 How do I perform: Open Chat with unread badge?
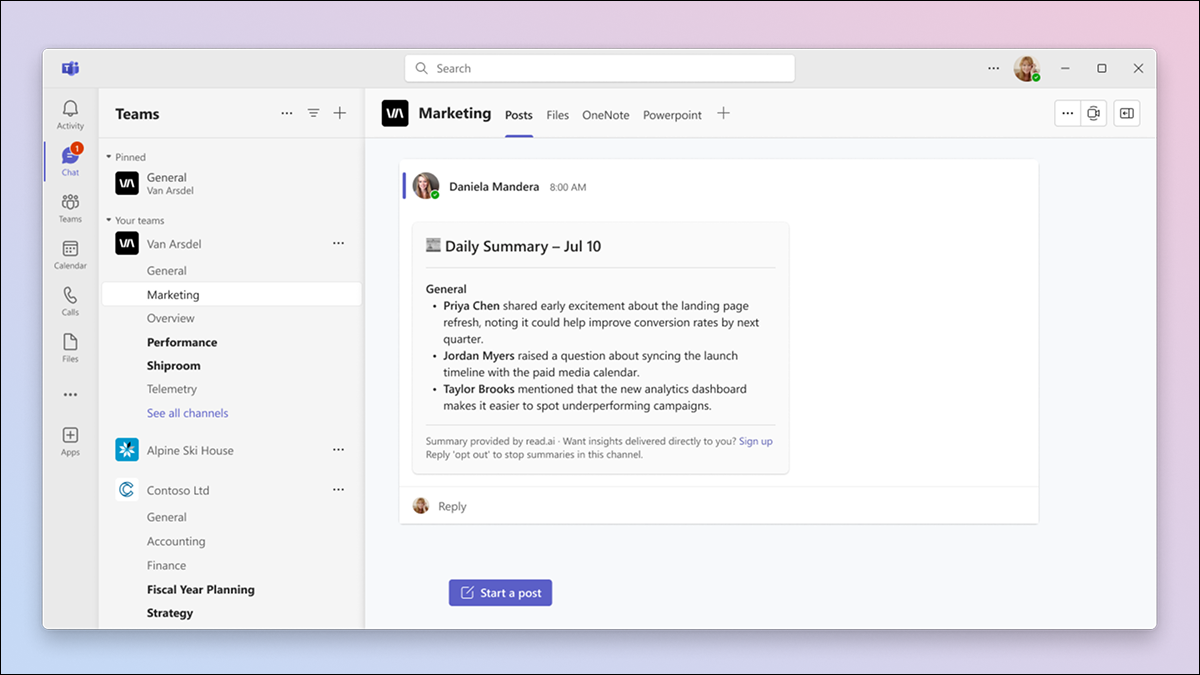[70, 160]
